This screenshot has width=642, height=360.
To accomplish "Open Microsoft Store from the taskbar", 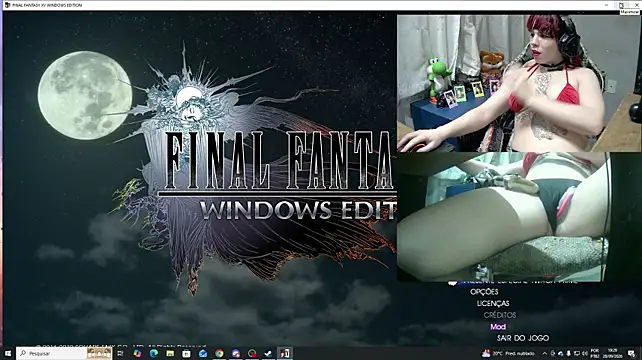I will pos(186,353).
